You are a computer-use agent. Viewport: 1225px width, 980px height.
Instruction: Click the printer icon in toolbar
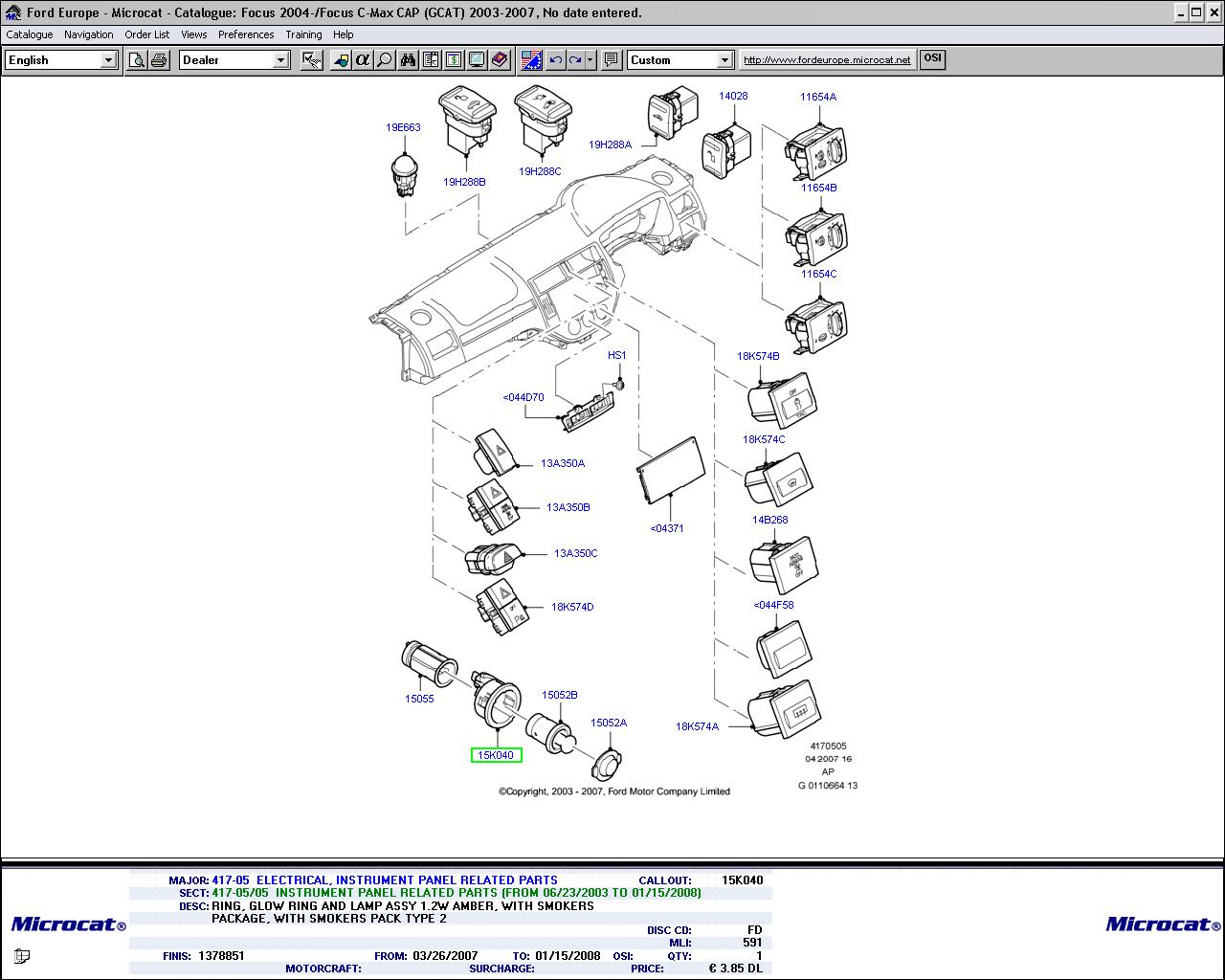point(159,60)
